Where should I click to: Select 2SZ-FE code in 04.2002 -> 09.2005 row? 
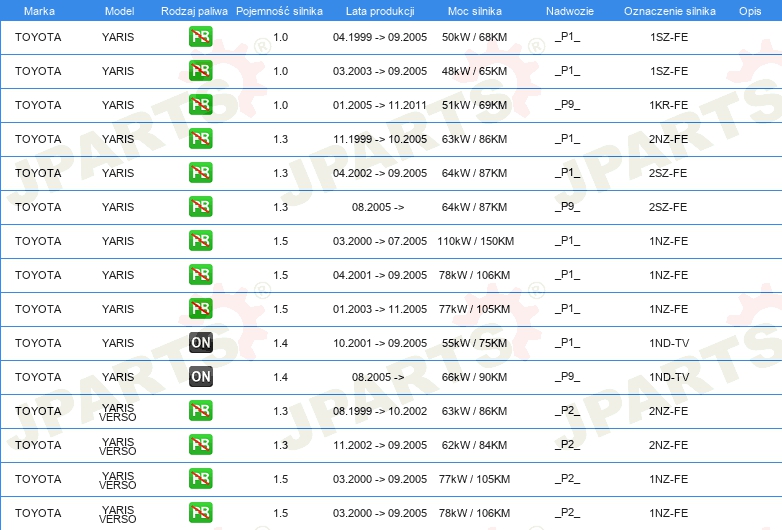point(668,173)
